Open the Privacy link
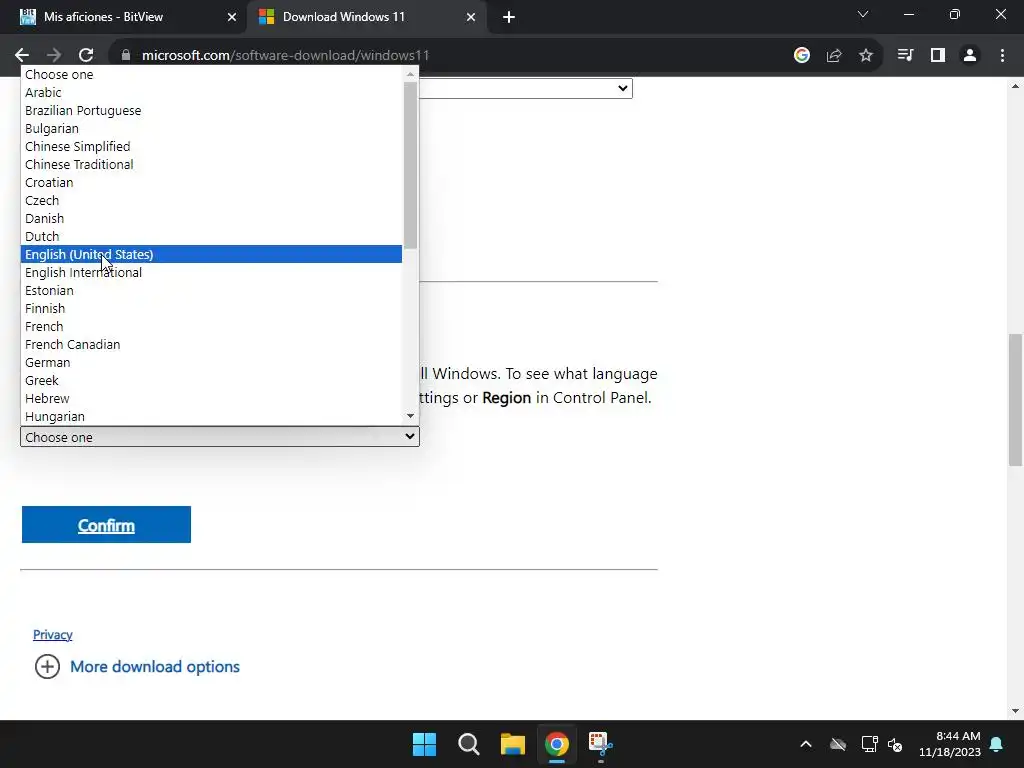 point(53,634)
